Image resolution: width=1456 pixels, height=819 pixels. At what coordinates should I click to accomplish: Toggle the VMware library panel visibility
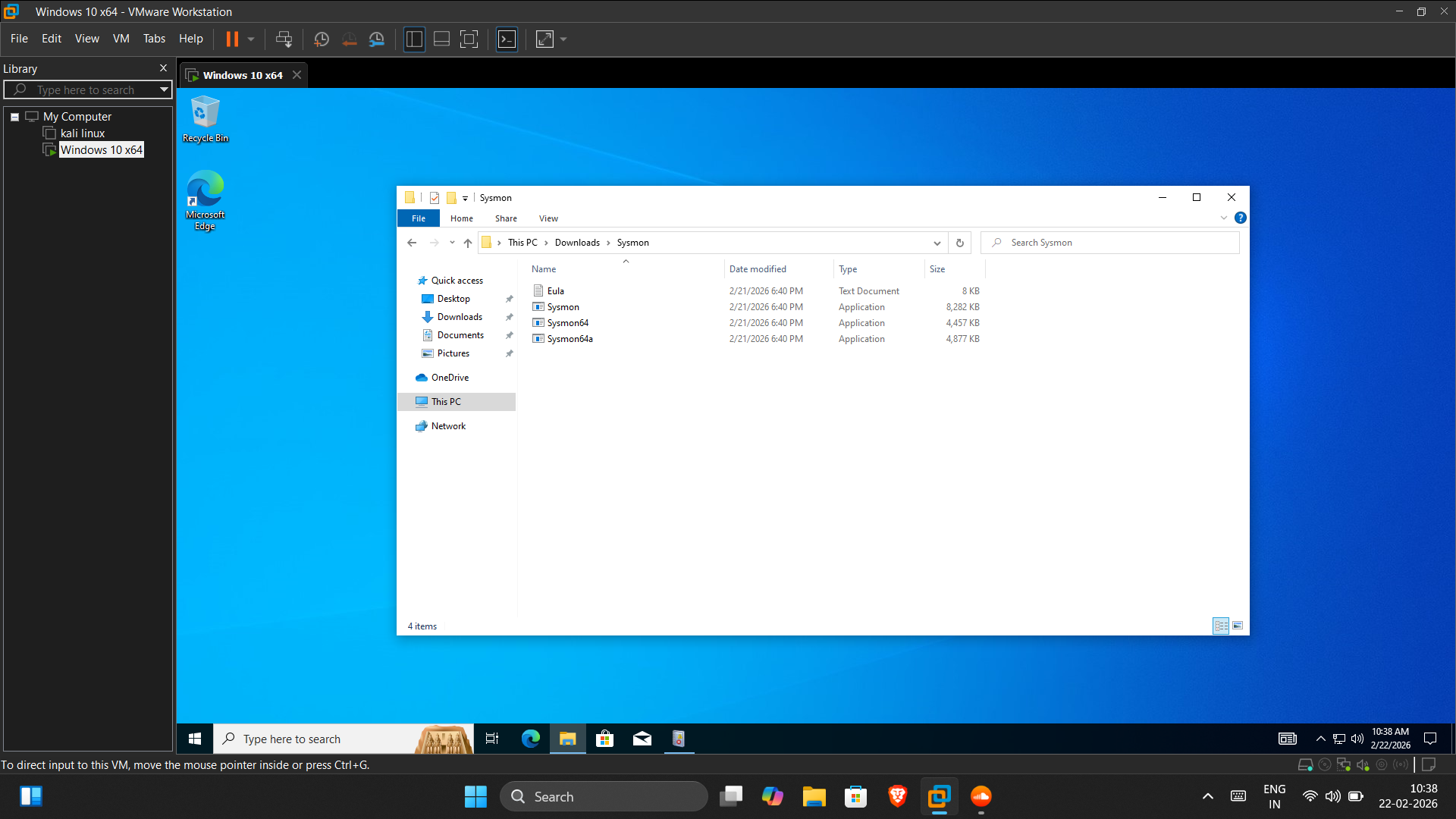pos(414,39)
